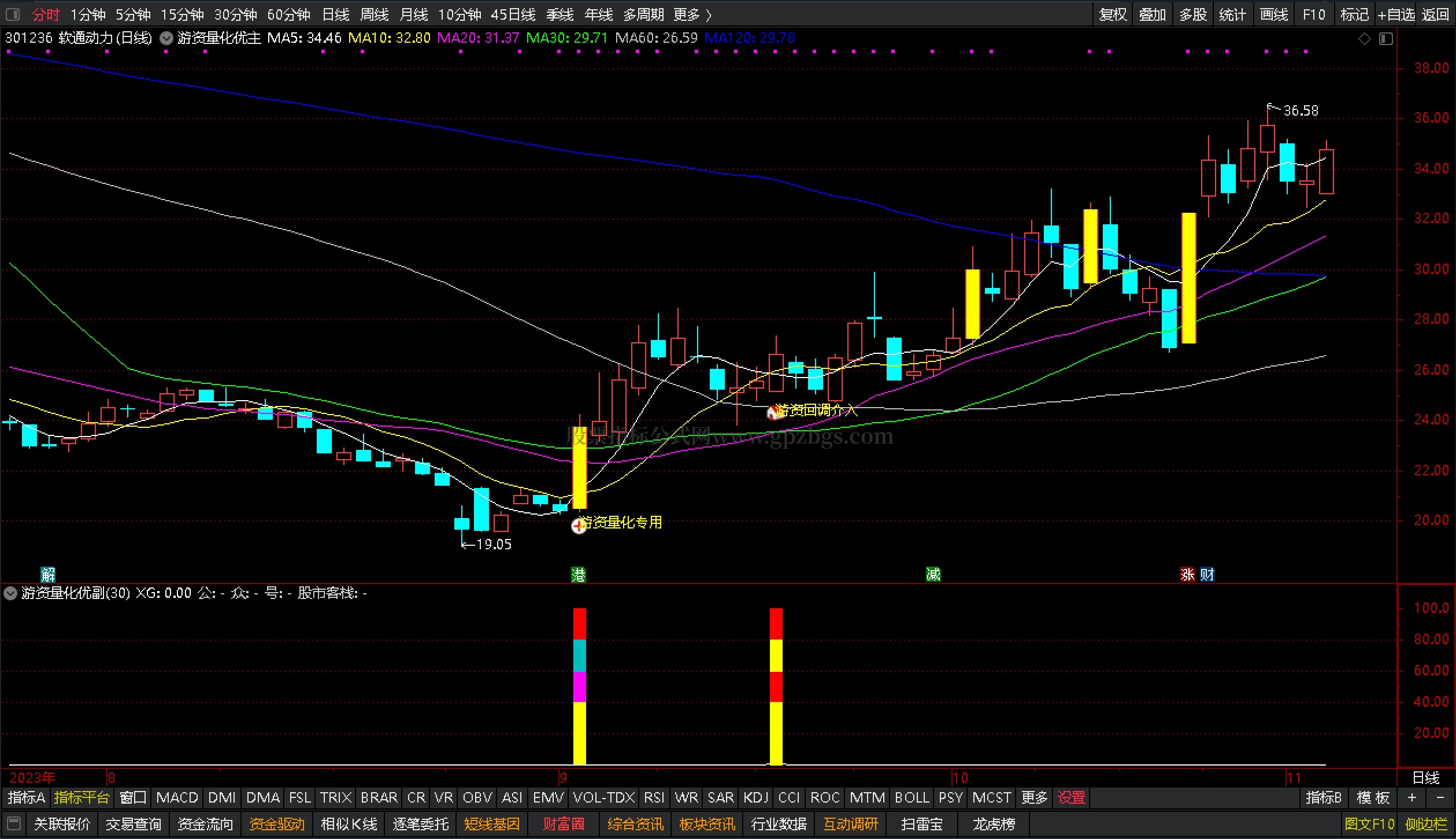The width and height of the screenshot is (1456, 839).
Task: Click the 多股 button
Action: click(1192, 14)
